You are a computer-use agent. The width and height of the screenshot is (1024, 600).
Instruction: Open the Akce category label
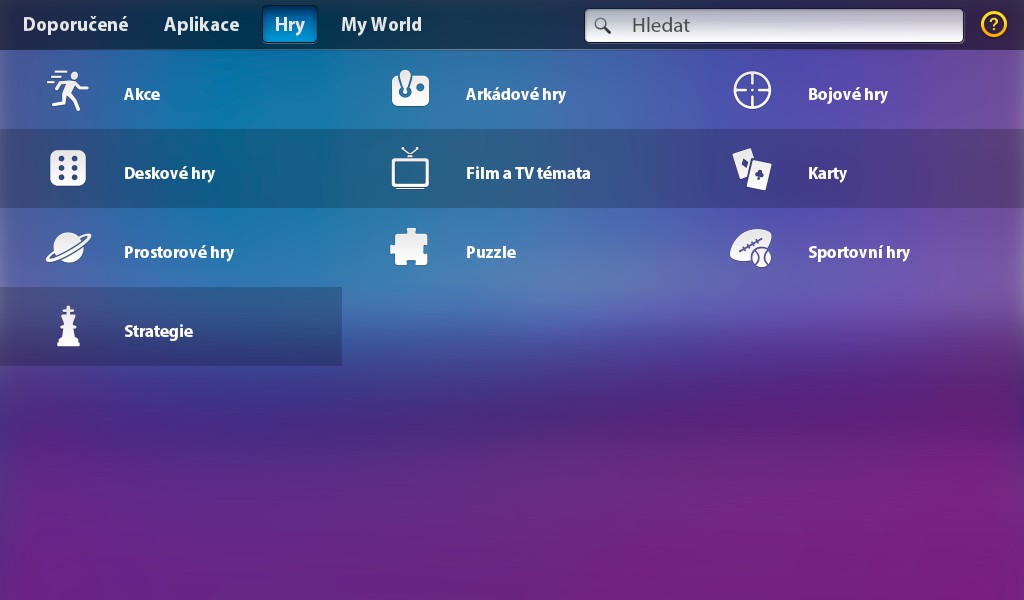142,94
